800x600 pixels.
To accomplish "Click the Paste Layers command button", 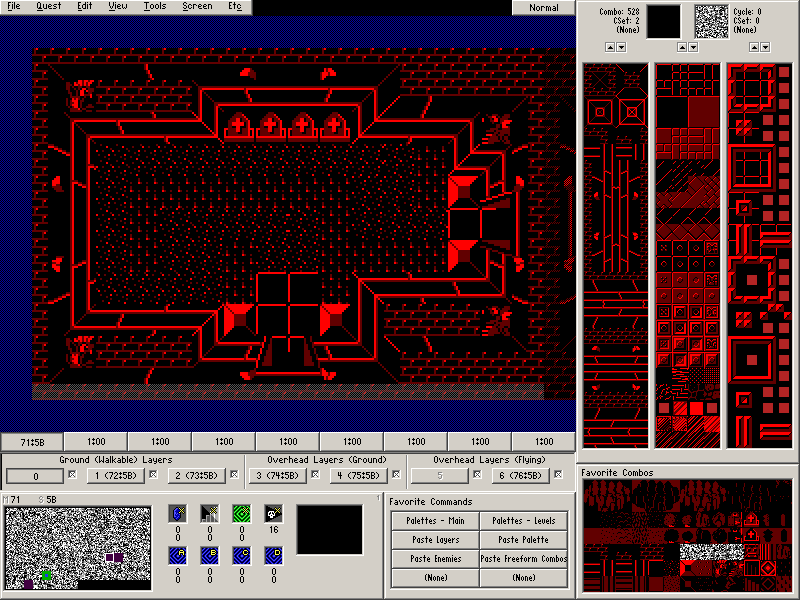I will (435, 540).
